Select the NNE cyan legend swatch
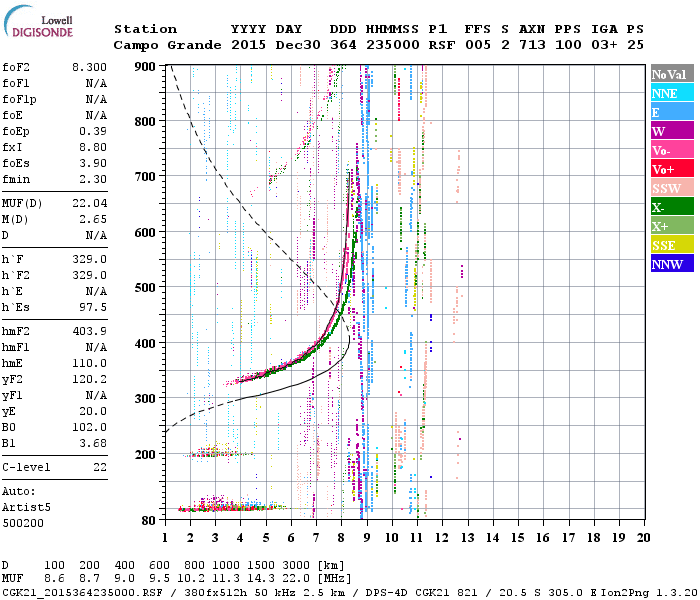Screen dimensions: 700x600 pyautogui.click(x=672, y=93)
